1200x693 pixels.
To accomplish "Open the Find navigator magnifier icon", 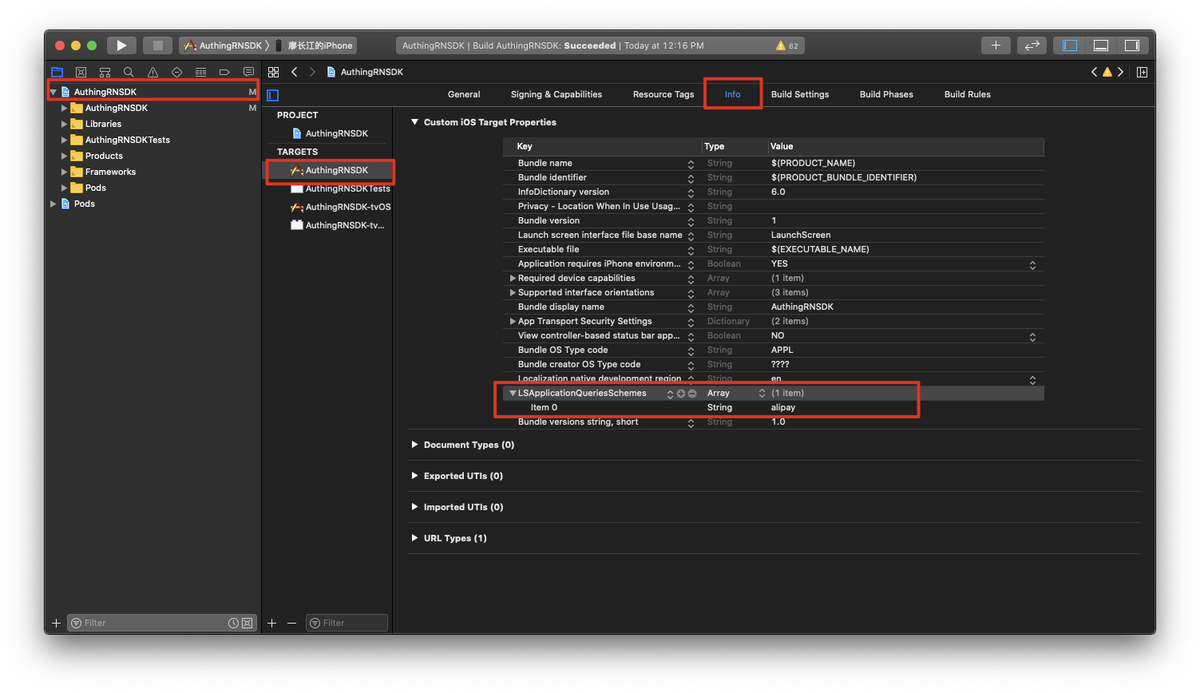I will 128,72.
